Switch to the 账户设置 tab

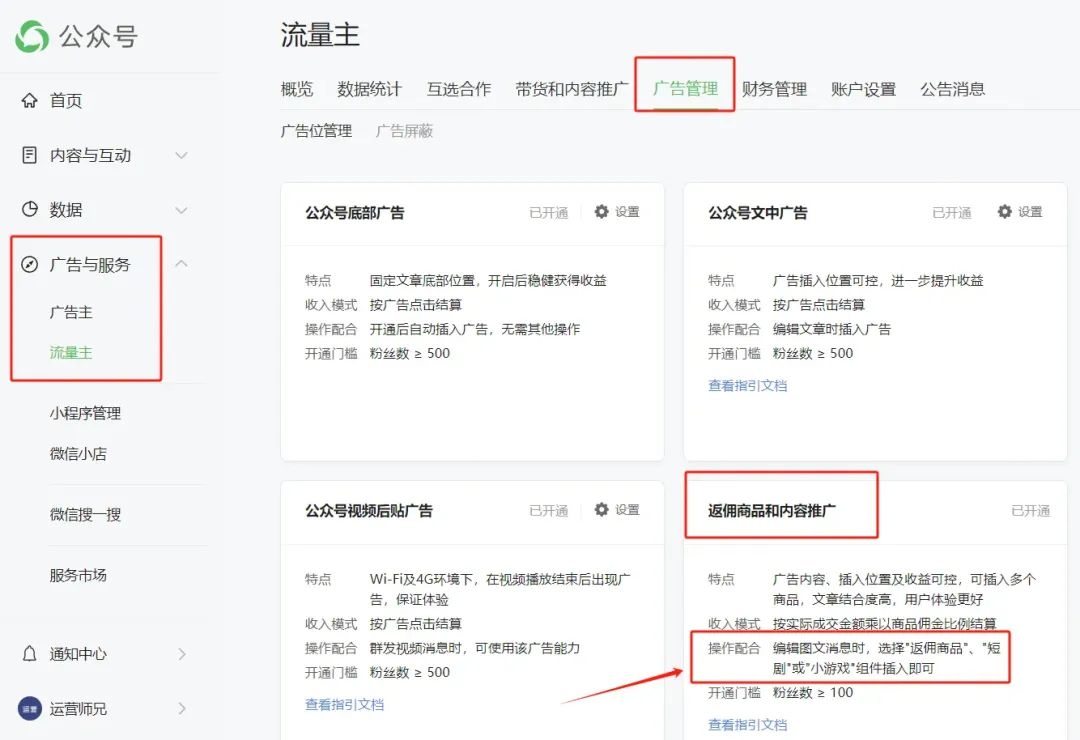[863, 89]
